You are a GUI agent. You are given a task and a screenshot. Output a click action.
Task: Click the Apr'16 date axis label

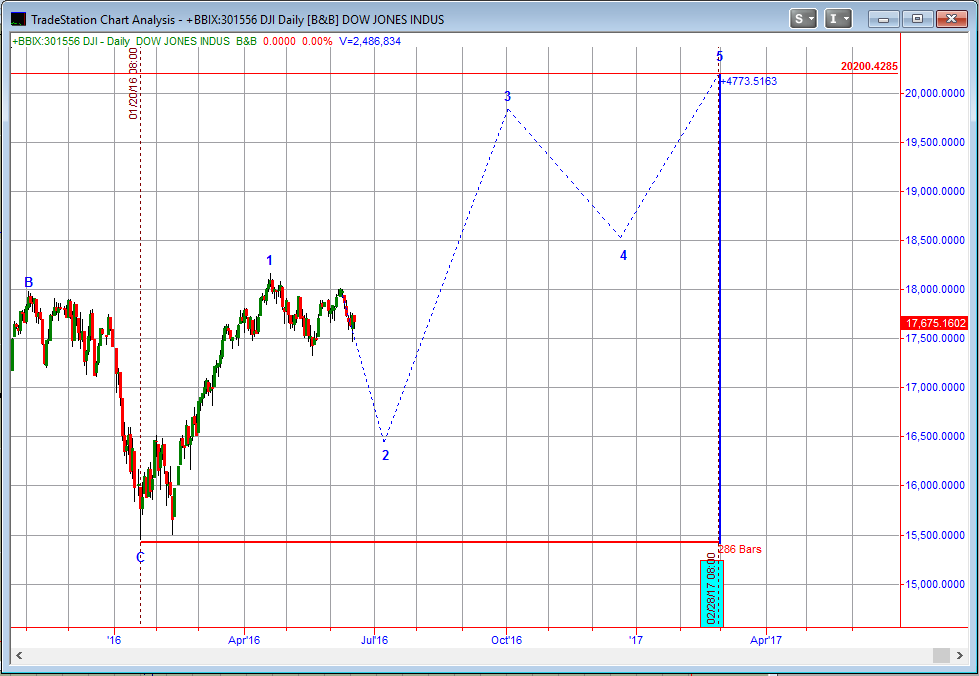[244, 640]
